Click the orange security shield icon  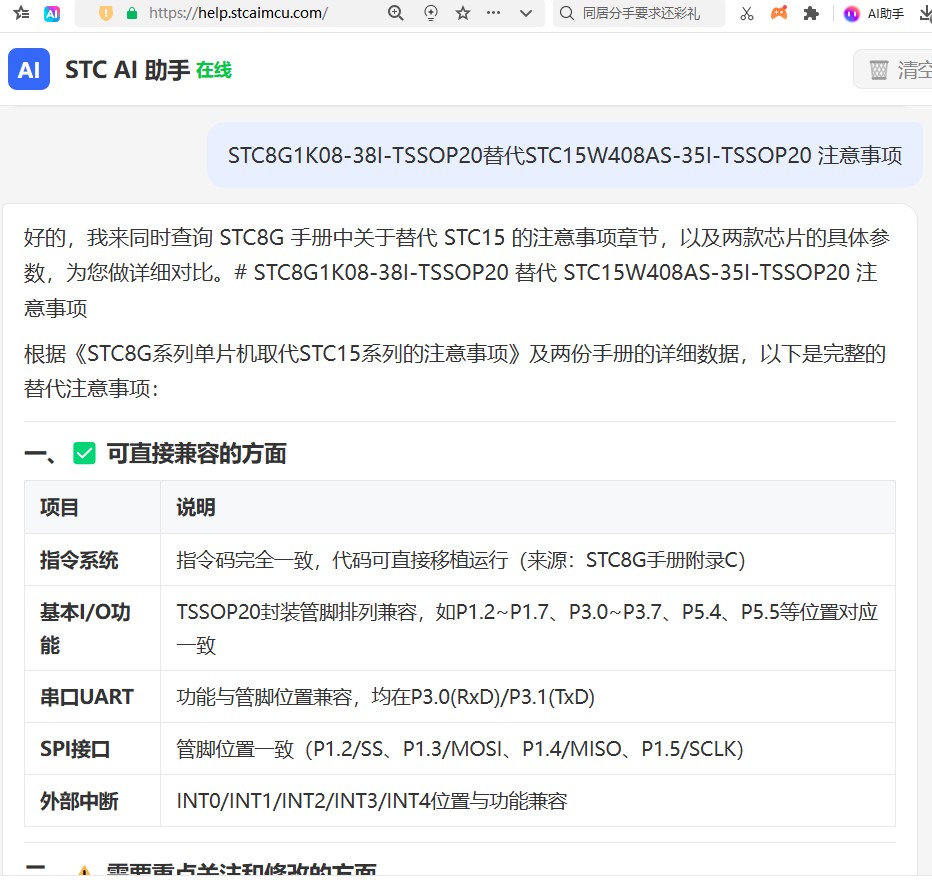(106, 13)
